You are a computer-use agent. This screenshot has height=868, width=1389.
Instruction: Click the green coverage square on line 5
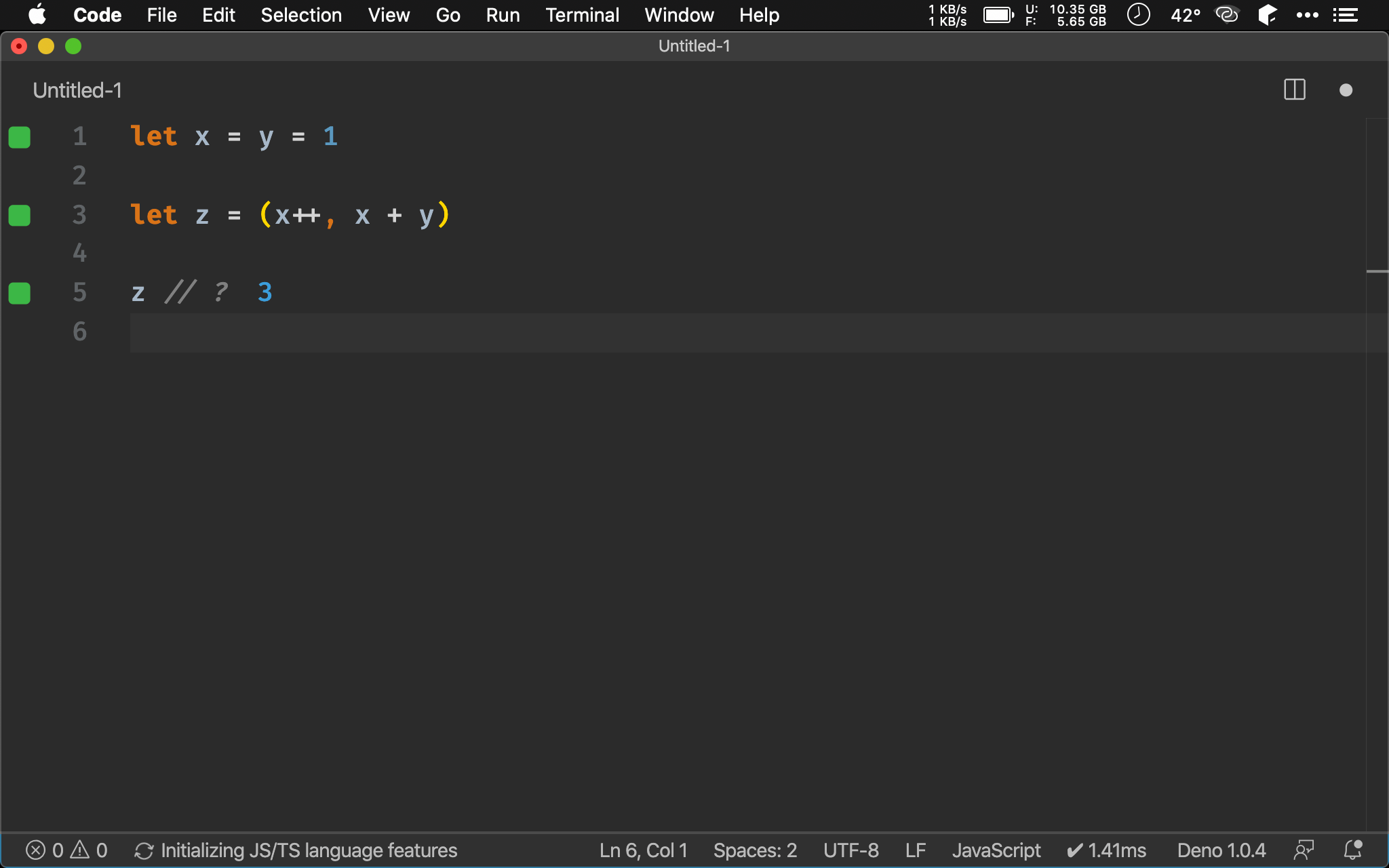tap(20, 293)
